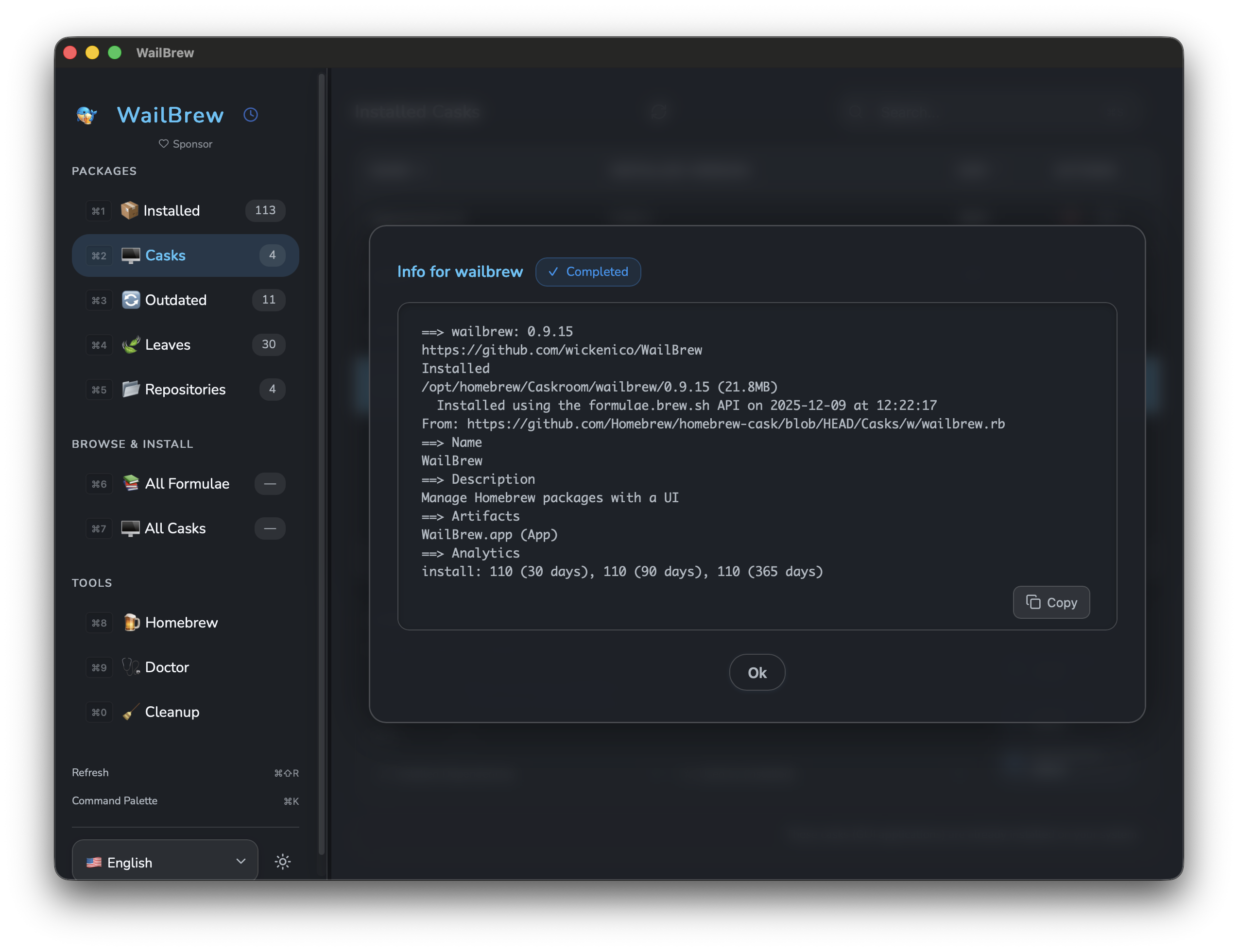Select the Installed packages icon

(130, 210)
